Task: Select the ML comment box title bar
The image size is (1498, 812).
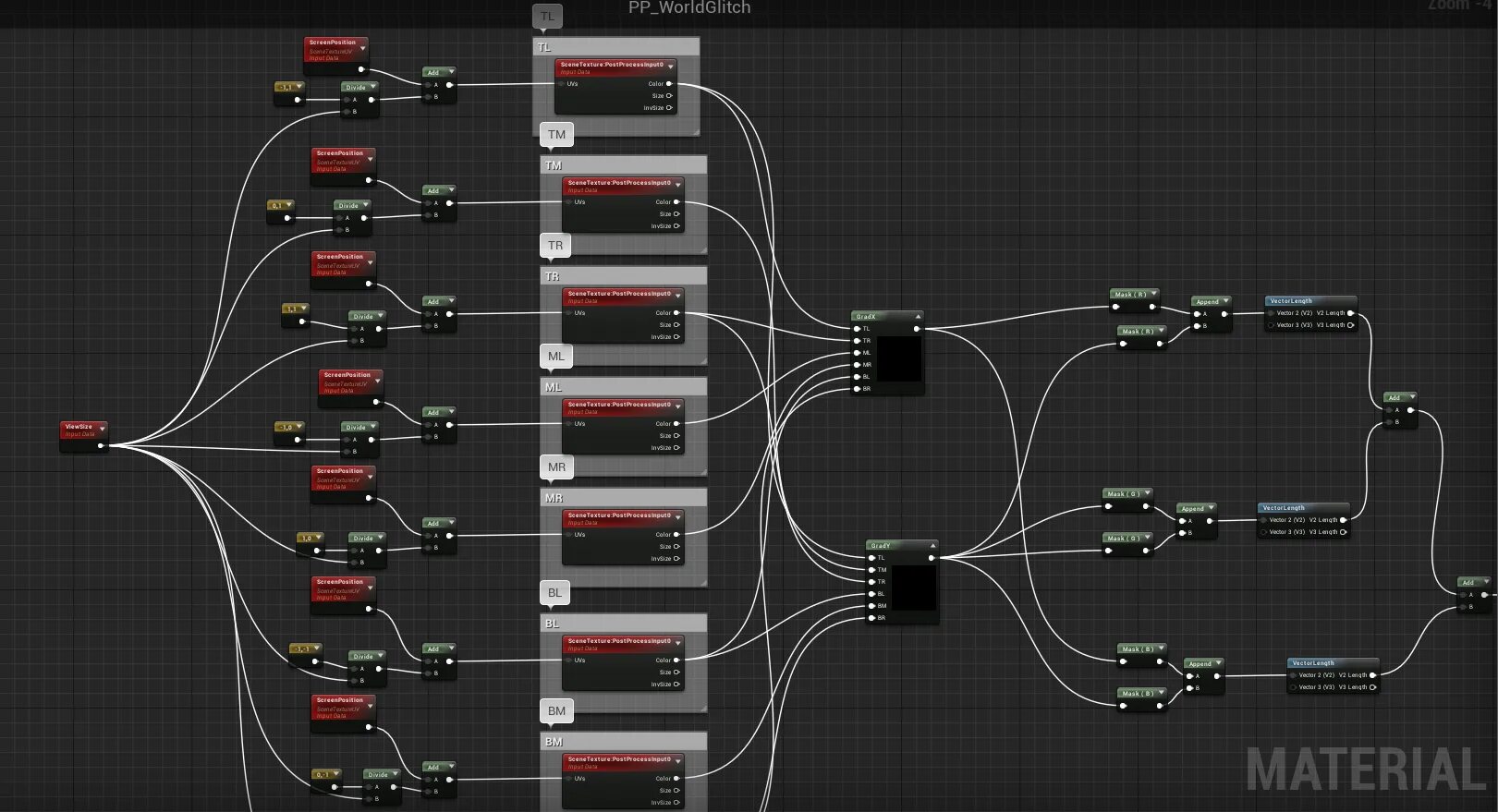Action: coord(624,387)
